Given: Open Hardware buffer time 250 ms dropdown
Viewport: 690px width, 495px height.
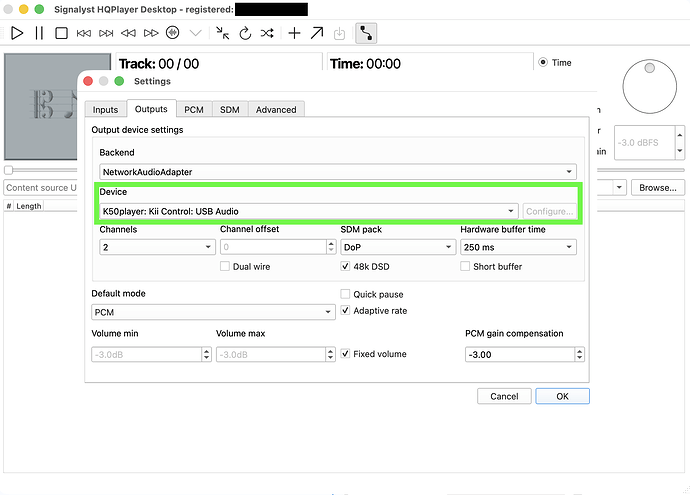Looking at the screenshot, I should pos(518,247).
